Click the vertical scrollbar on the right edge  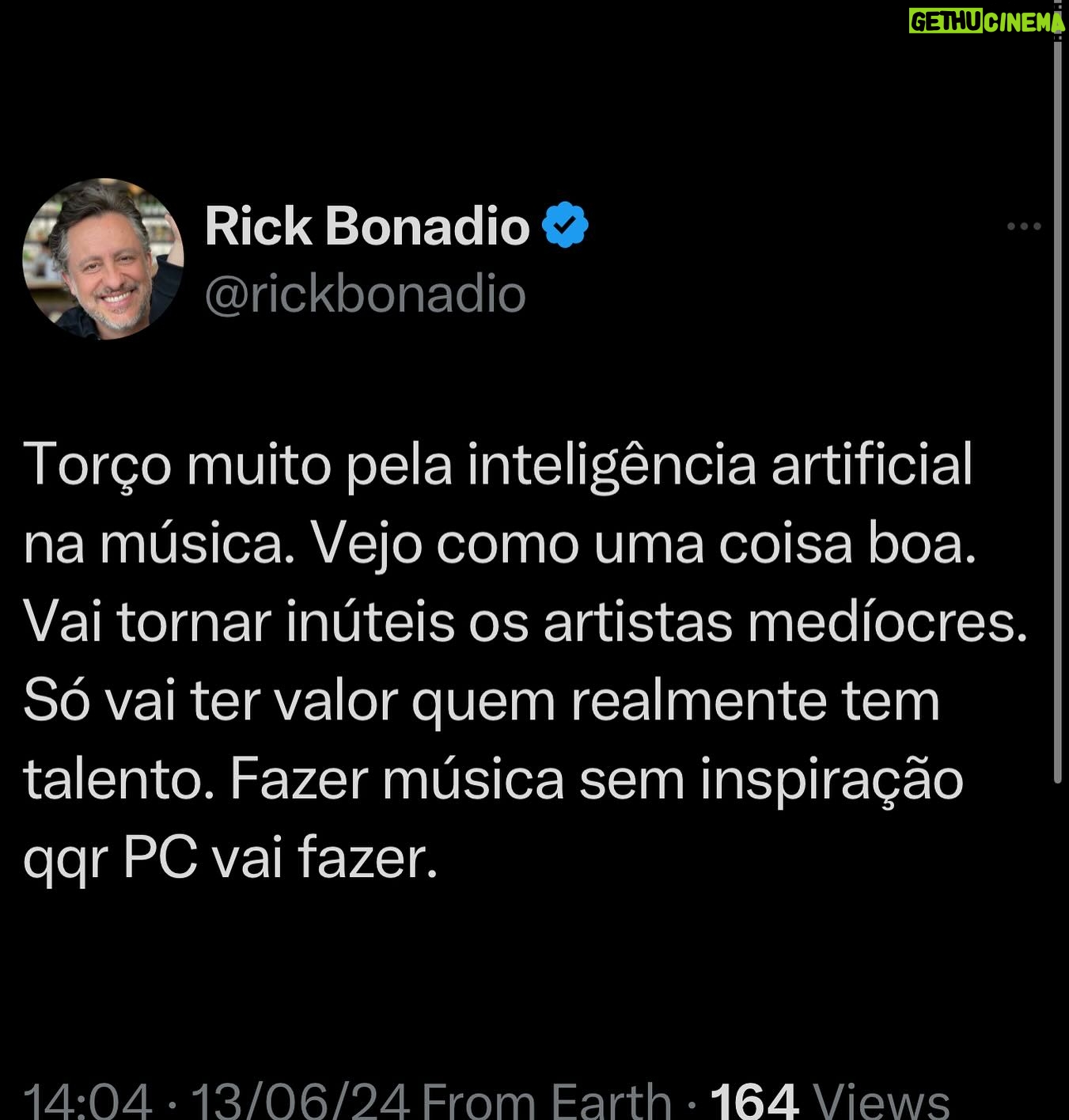click(x=1059, y=396)
